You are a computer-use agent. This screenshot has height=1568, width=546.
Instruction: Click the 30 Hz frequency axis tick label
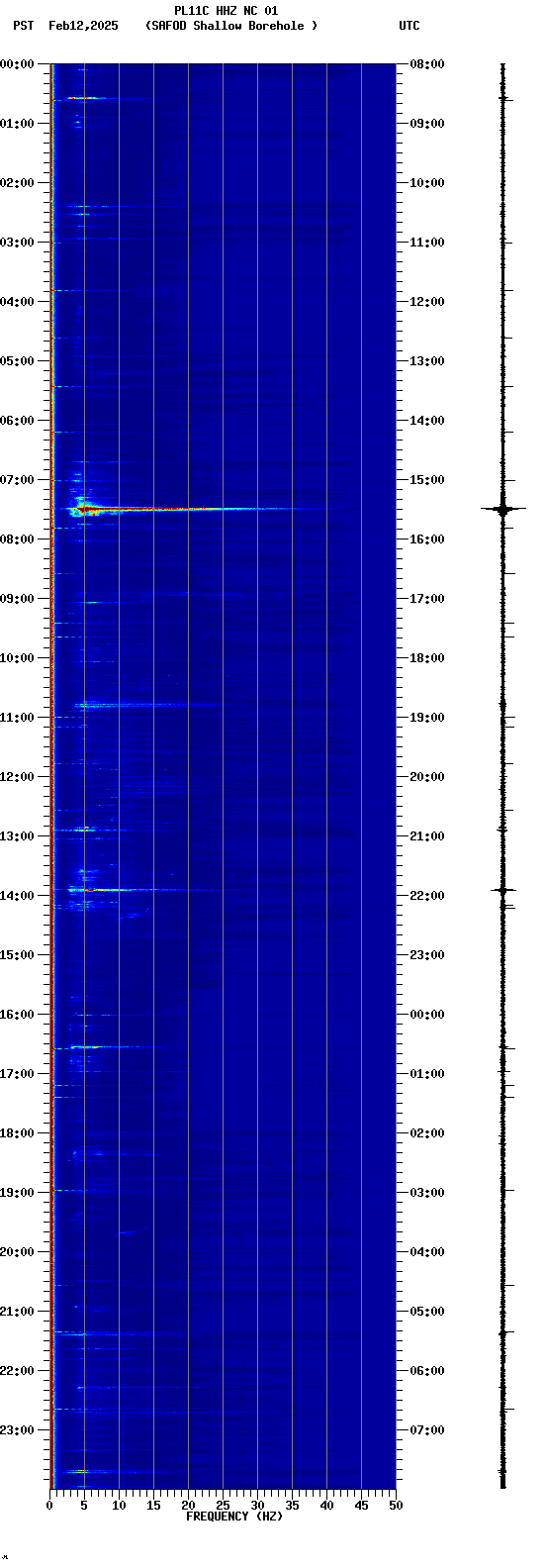point(257,1506)
